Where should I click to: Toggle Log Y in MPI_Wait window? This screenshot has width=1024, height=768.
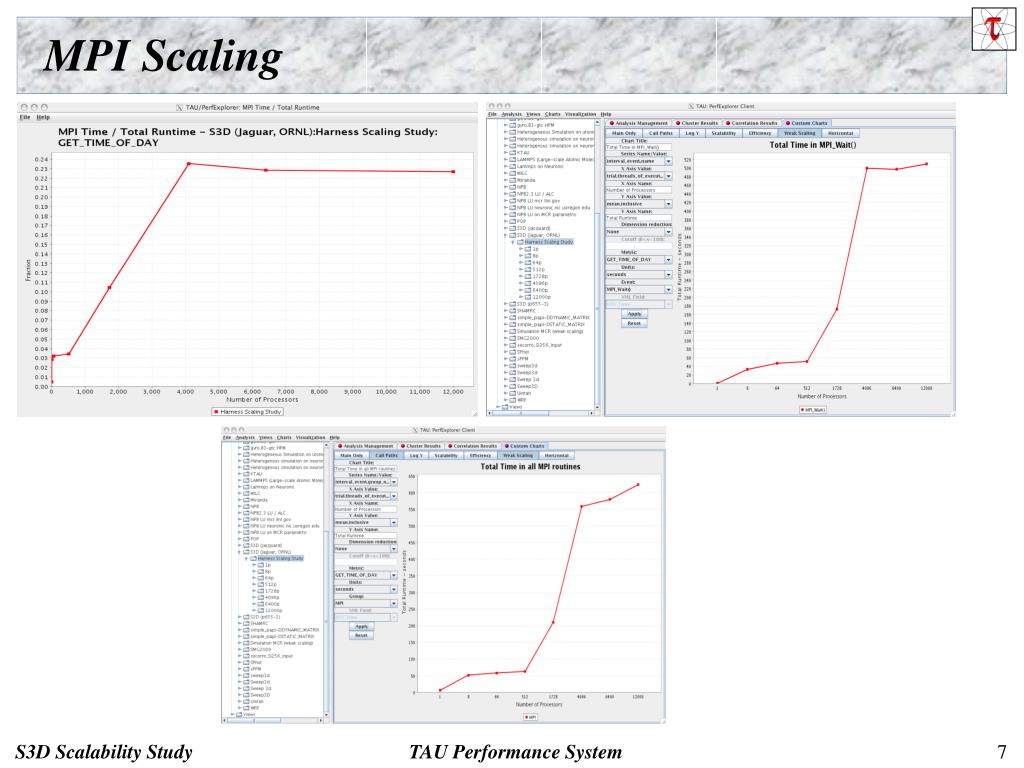[692, 133]
